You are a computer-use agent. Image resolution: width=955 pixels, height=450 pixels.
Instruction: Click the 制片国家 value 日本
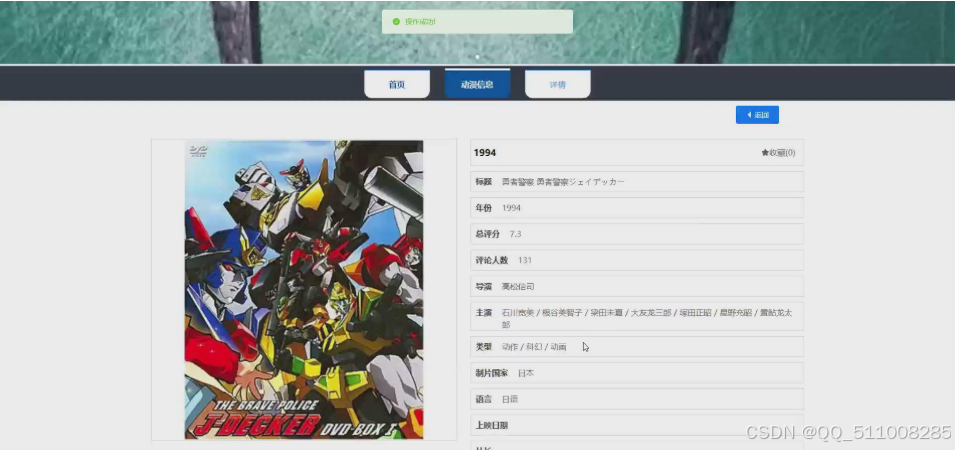526,373
